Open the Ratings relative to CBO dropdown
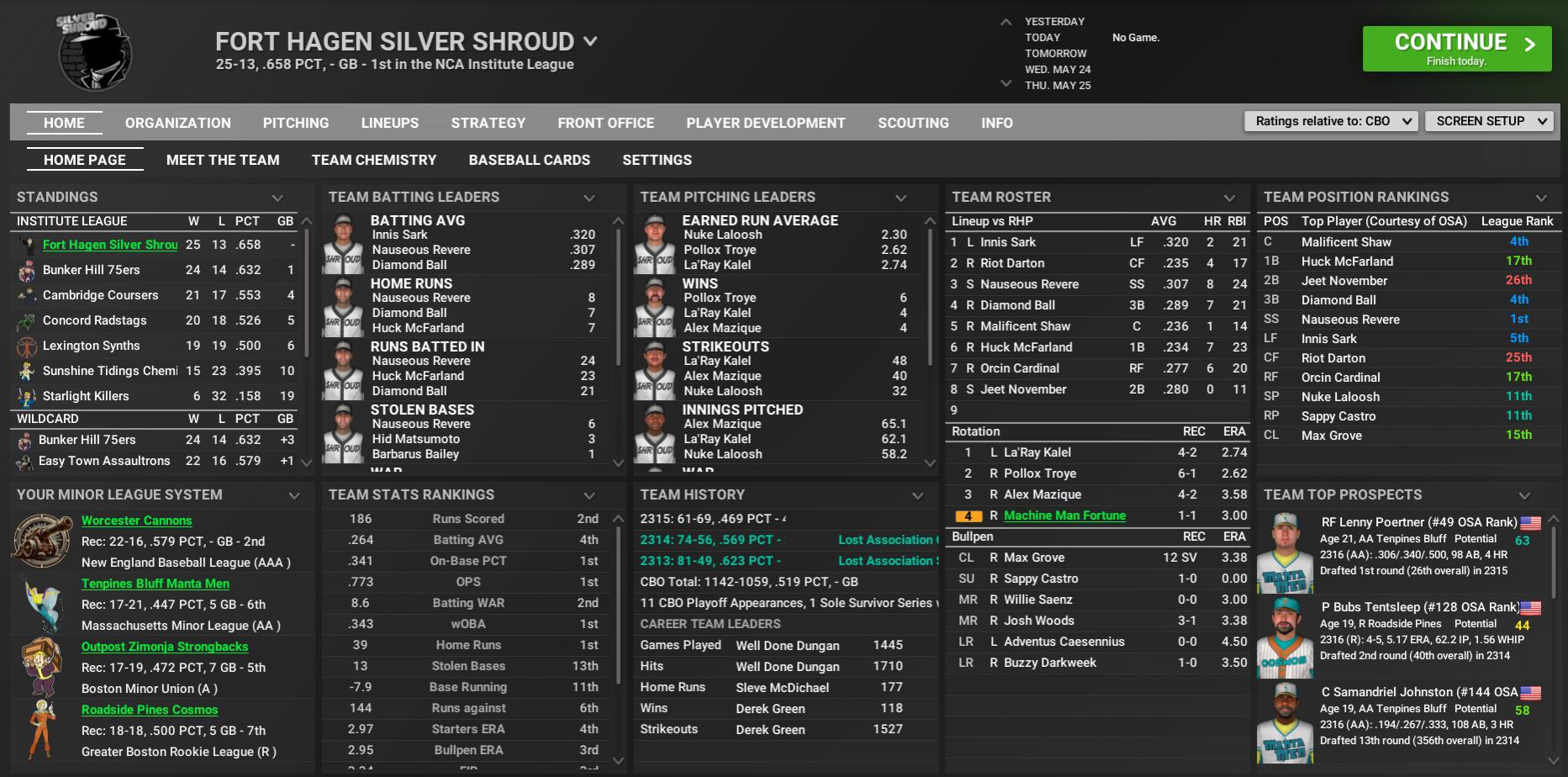1568x777 pixels. [1331, 121]
